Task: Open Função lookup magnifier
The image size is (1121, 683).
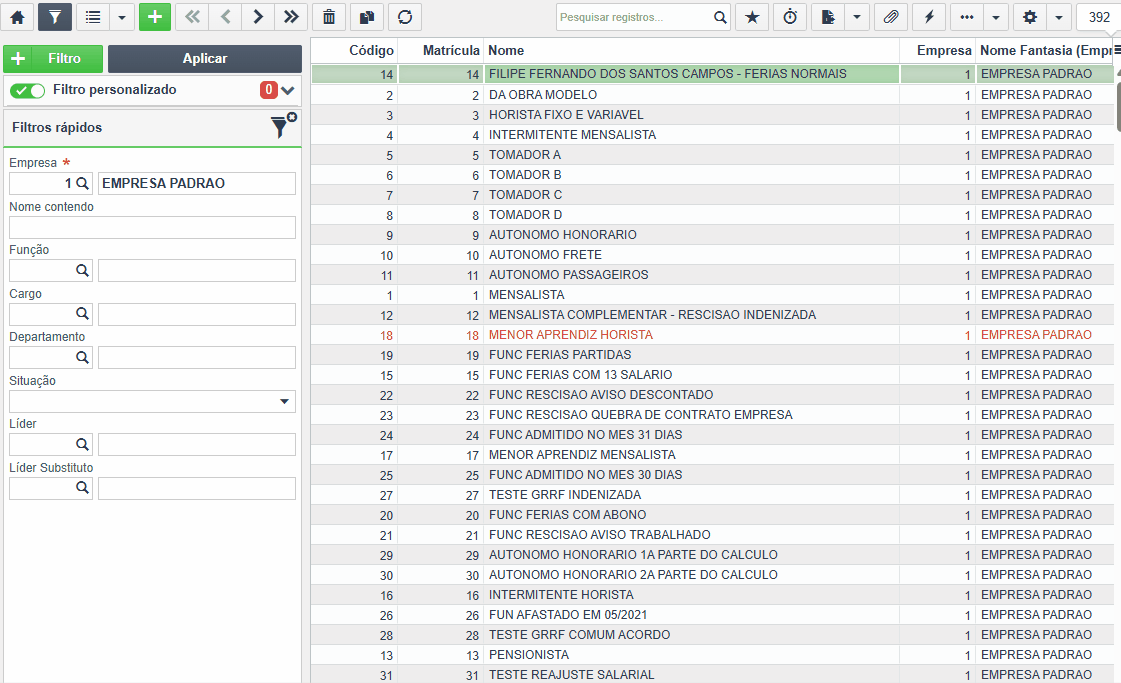Action: coord(82,270)
